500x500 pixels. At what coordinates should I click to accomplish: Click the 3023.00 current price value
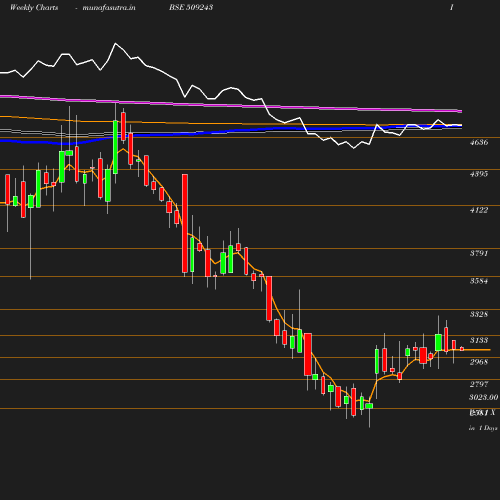484,397
